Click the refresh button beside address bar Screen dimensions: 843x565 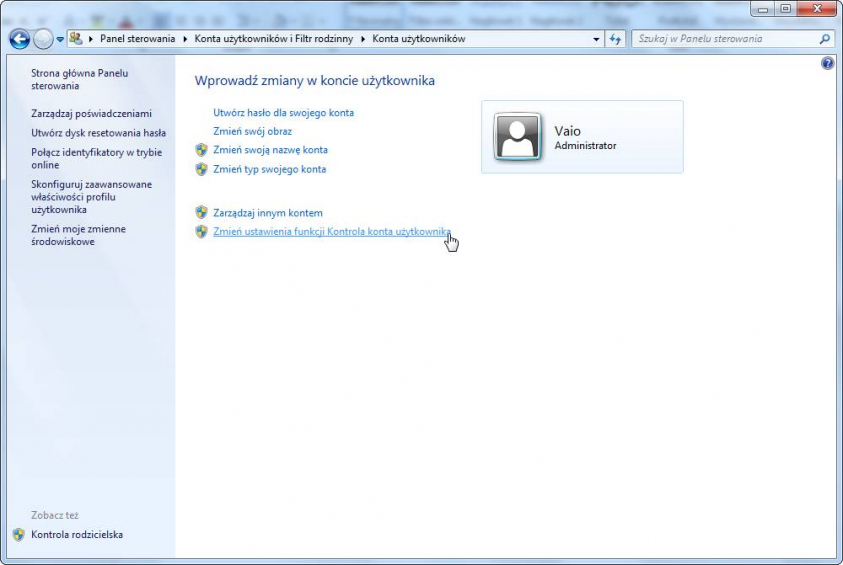pos(616,39)
